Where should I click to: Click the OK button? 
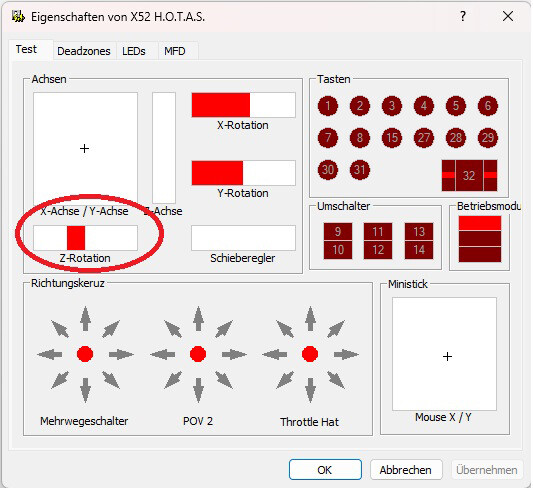pos(325,470)
